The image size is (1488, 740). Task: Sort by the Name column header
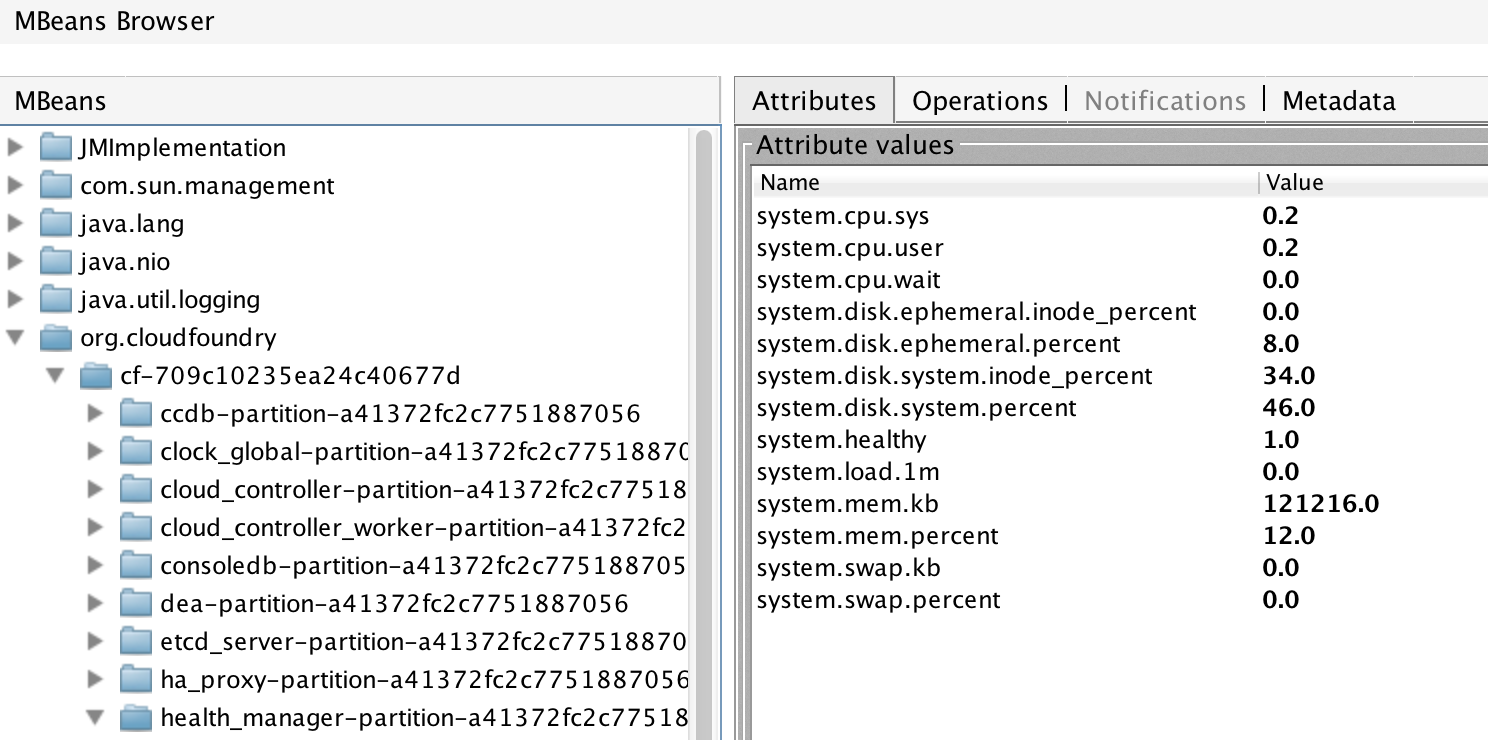[x=1005, y=183]
